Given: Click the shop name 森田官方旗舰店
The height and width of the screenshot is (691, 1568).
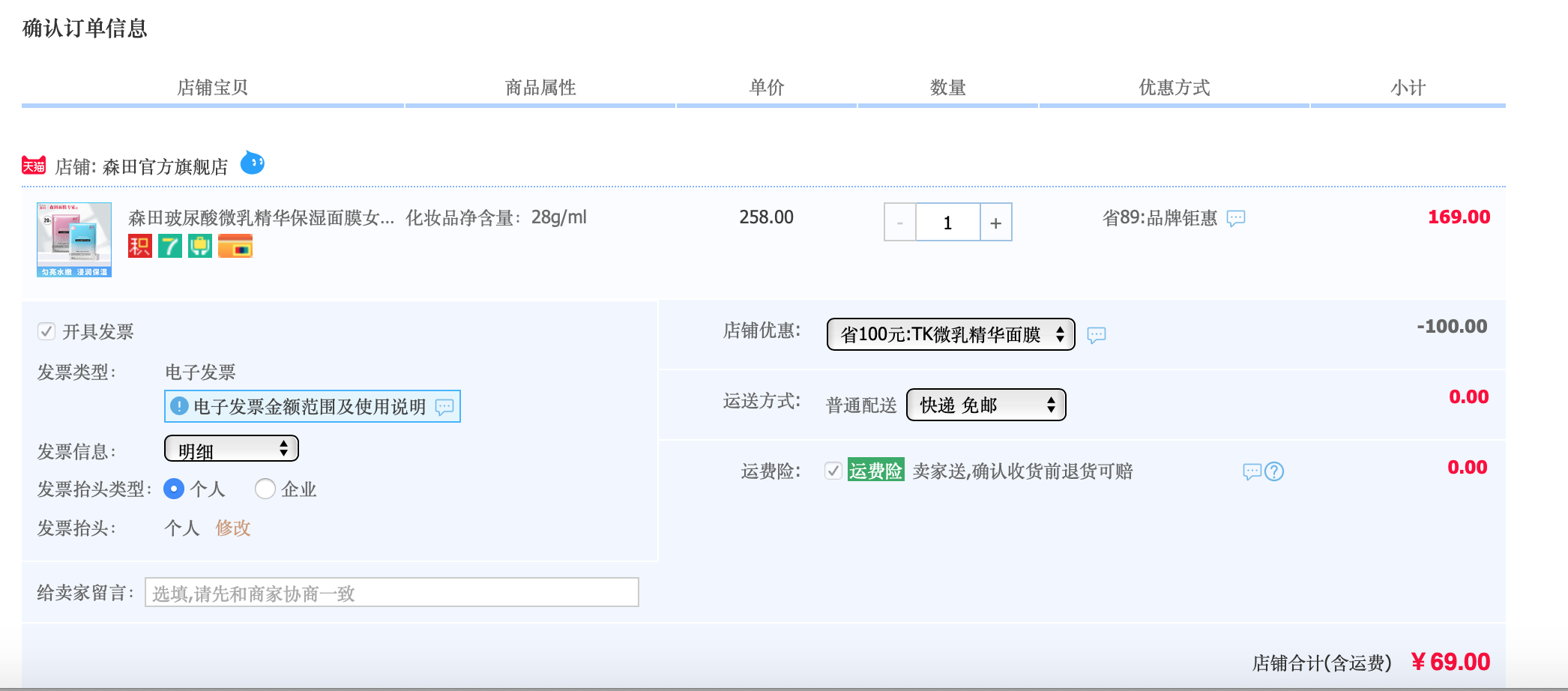Looking at the screenshot, I should click(x=165, y=167).
